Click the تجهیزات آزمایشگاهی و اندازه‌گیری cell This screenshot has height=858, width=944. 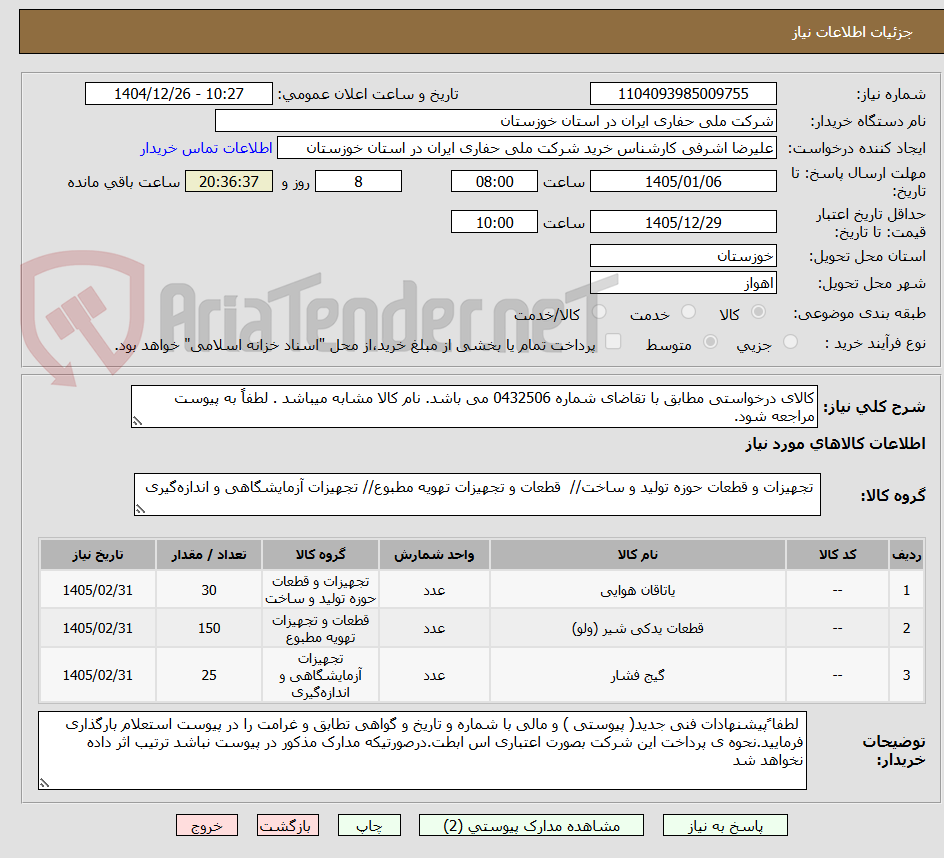tap(320, 675)
